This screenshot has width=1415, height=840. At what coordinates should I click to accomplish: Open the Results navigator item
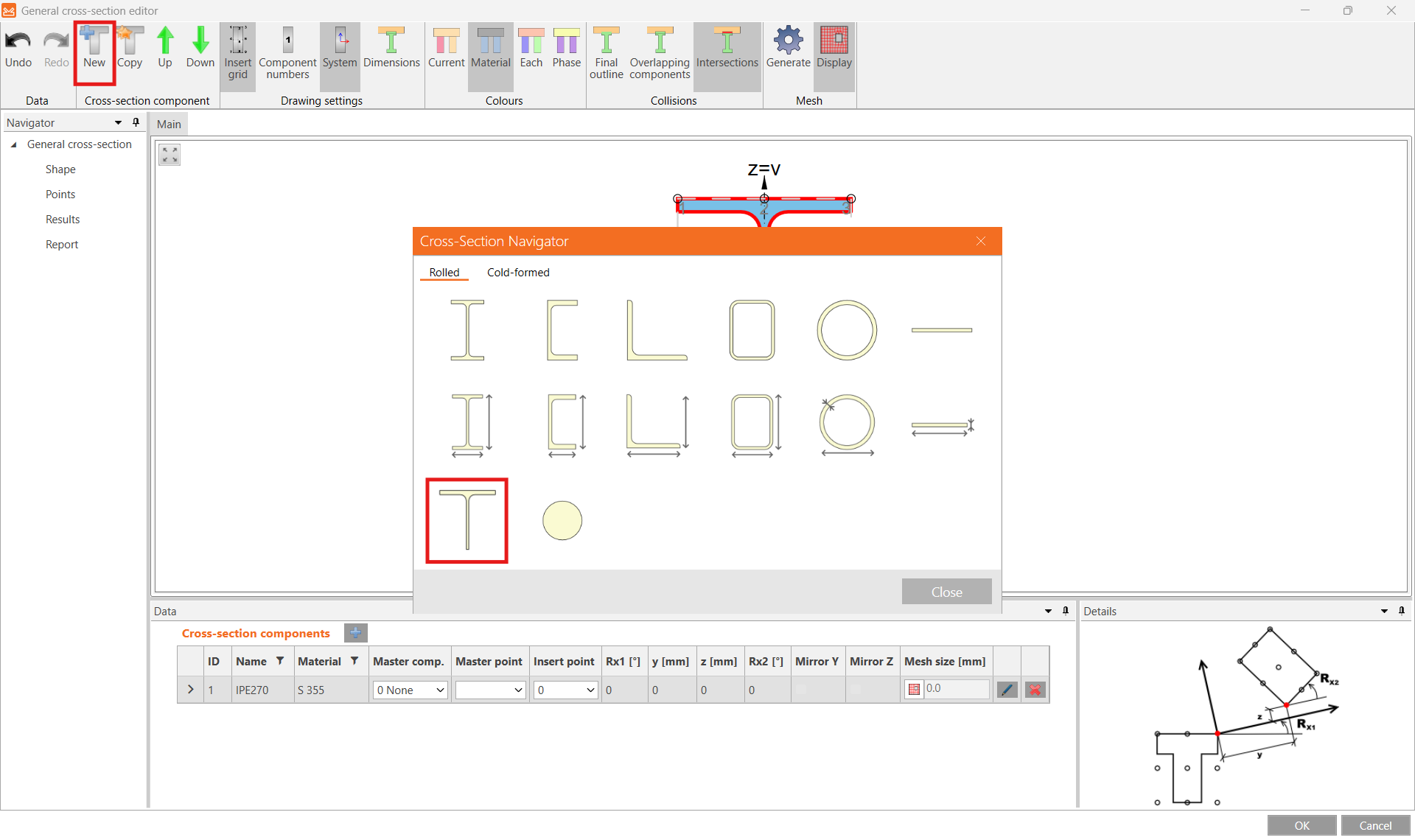point(63,220)
